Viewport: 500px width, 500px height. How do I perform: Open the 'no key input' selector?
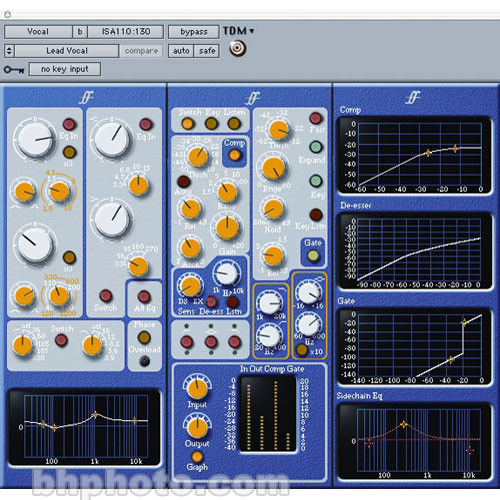65,69
